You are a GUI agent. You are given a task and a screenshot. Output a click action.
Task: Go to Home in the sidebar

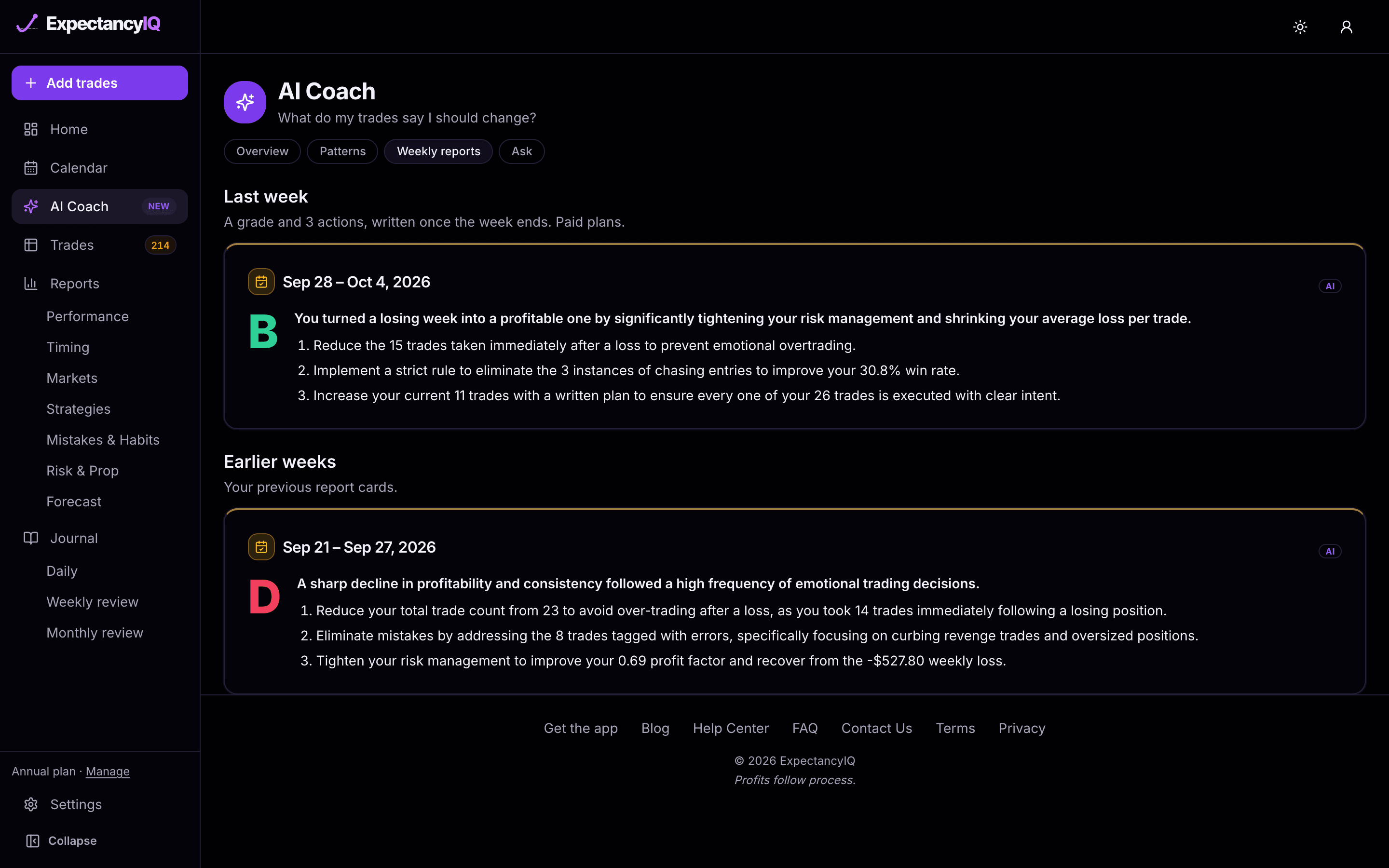point(100,129)
